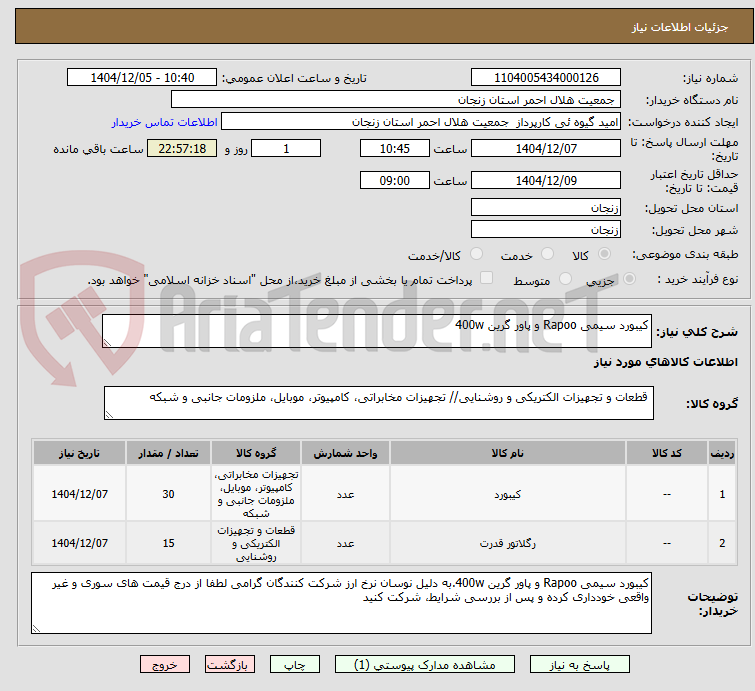Click the validity time field 09:00
The width and height of the screenshot is (755, 691).
tap(395, 181)
